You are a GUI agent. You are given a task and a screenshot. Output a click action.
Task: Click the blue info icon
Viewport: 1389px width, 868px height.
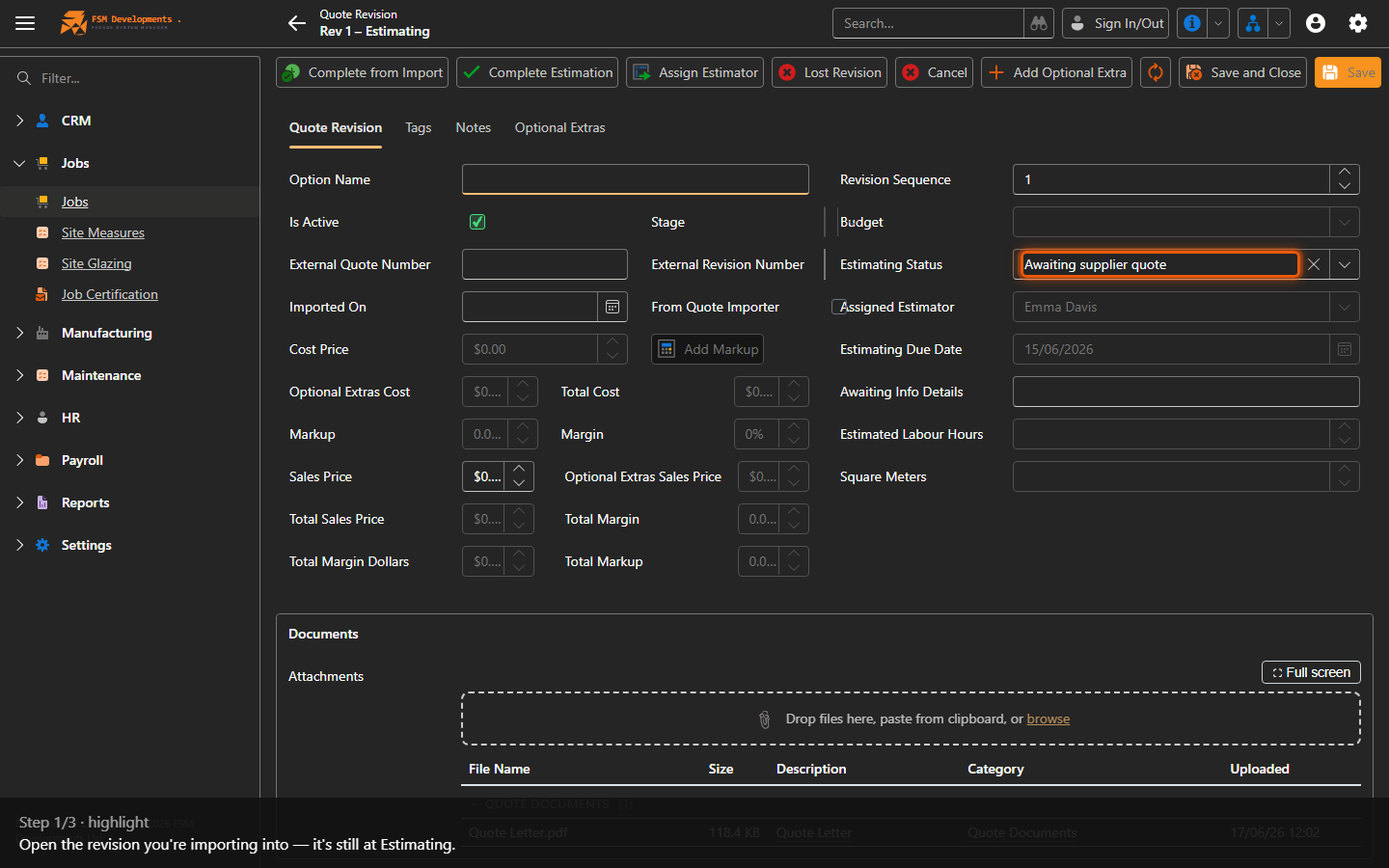(1192, 23)
